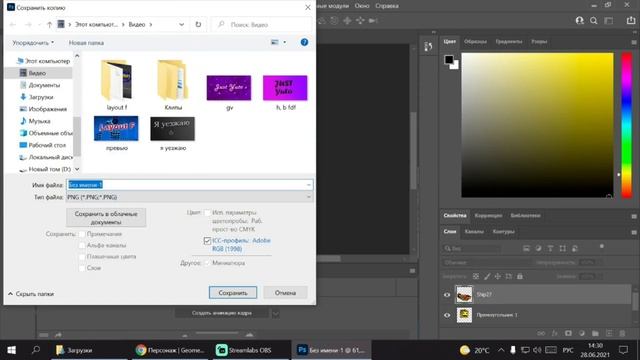Toggle the Слои checkbox in save dialog
Viewport: 640px width, 360px height.
[82, 268]
